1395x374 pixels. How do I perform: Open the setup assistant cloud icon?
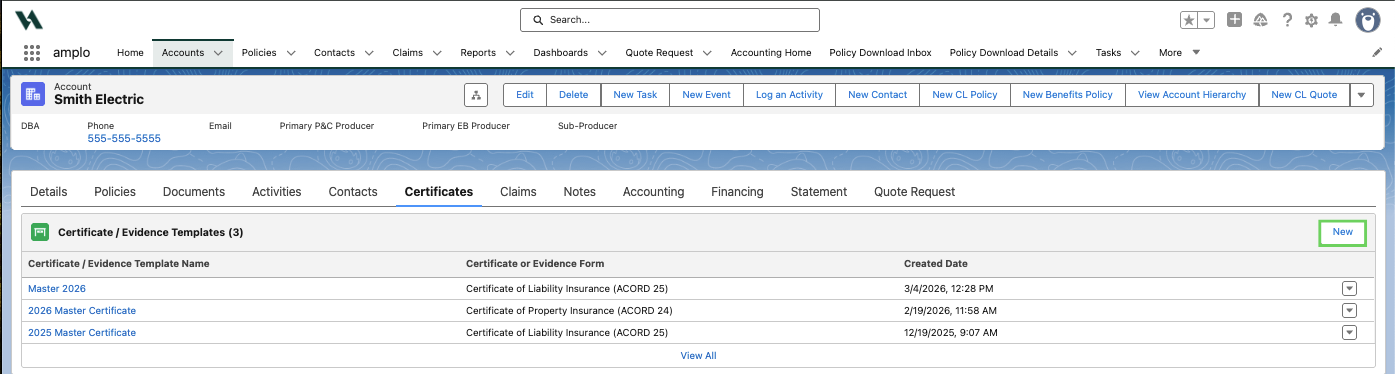(x=1261, y=20)
